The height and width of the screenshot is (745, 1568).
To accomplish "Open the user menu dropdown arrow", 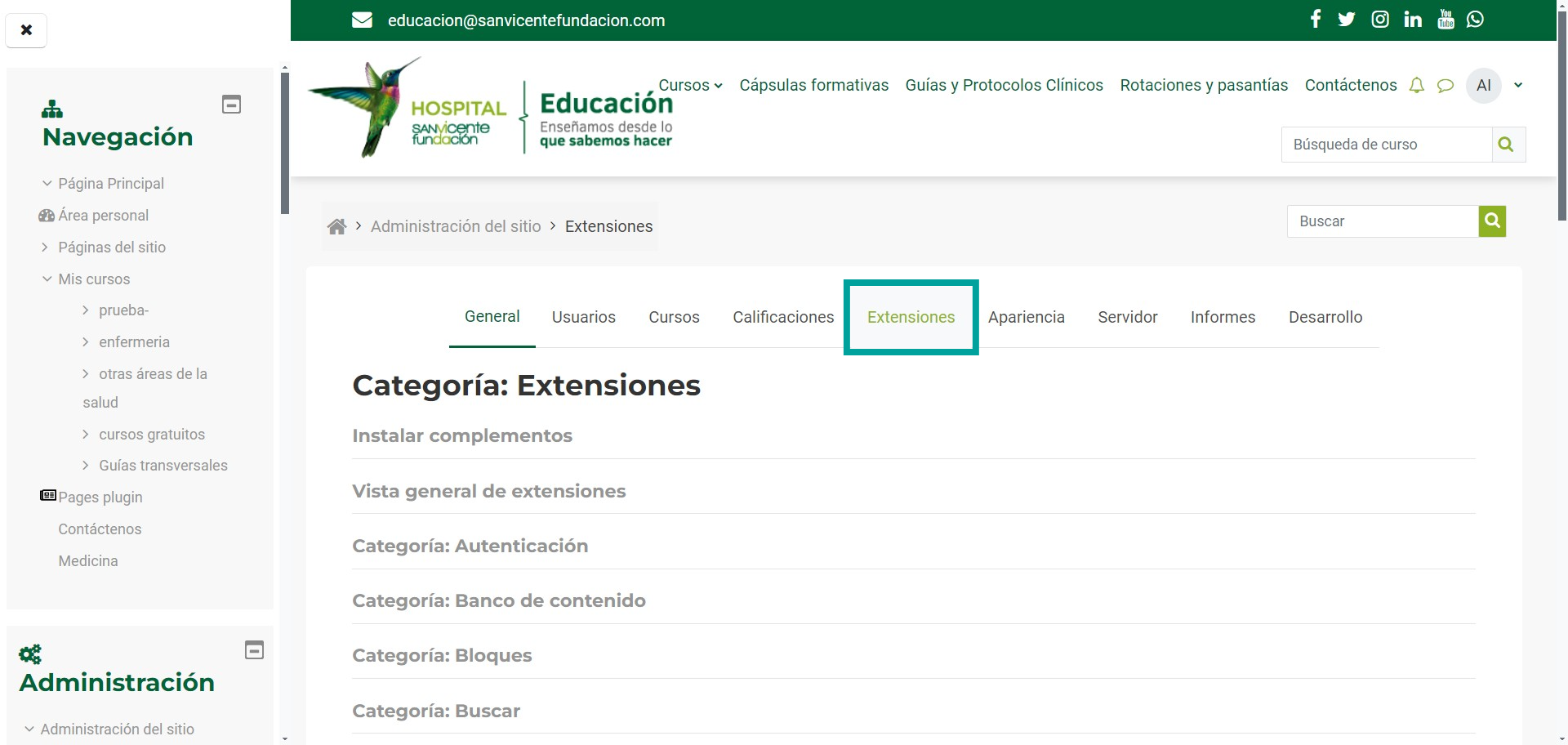I will [x=1518, y=85].
